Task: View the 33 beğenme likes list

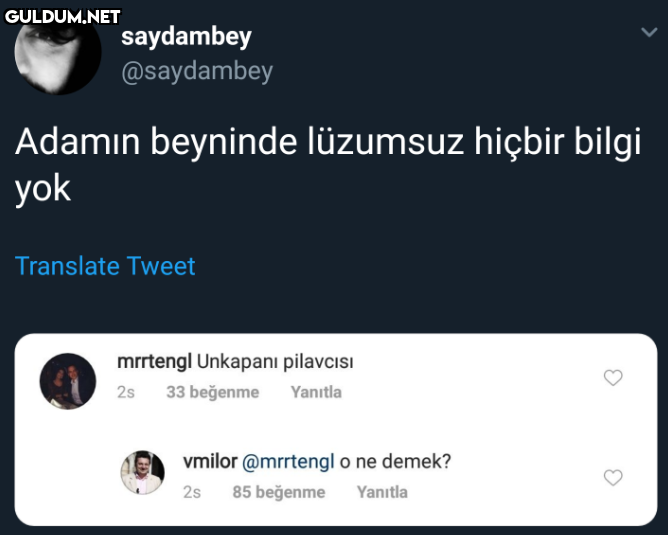Action: click(x=212, y=392)
